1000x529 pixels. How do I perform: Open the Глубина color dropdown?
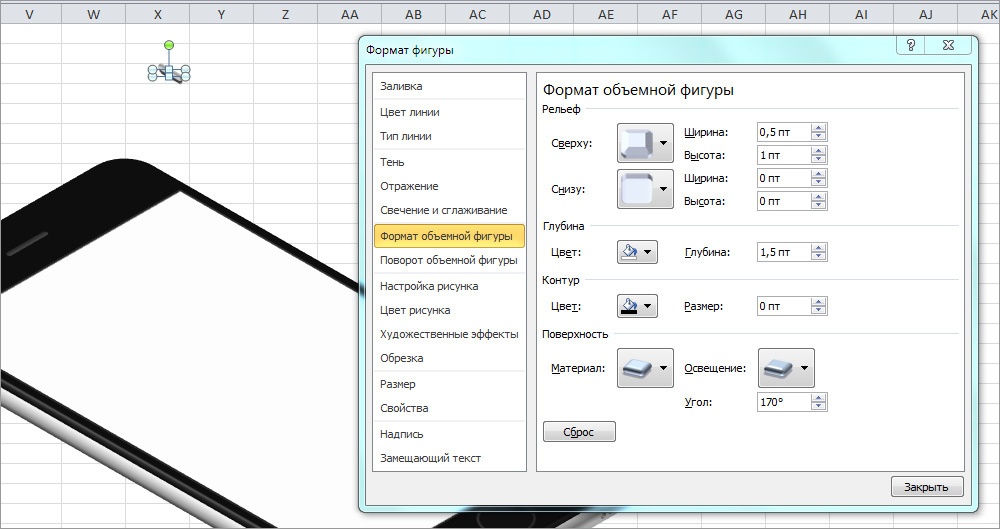tap(637, 252)
